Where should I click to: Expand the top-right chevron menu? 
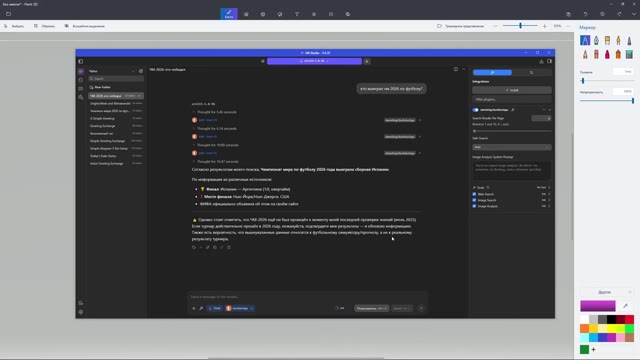click(x=634, y=14)
